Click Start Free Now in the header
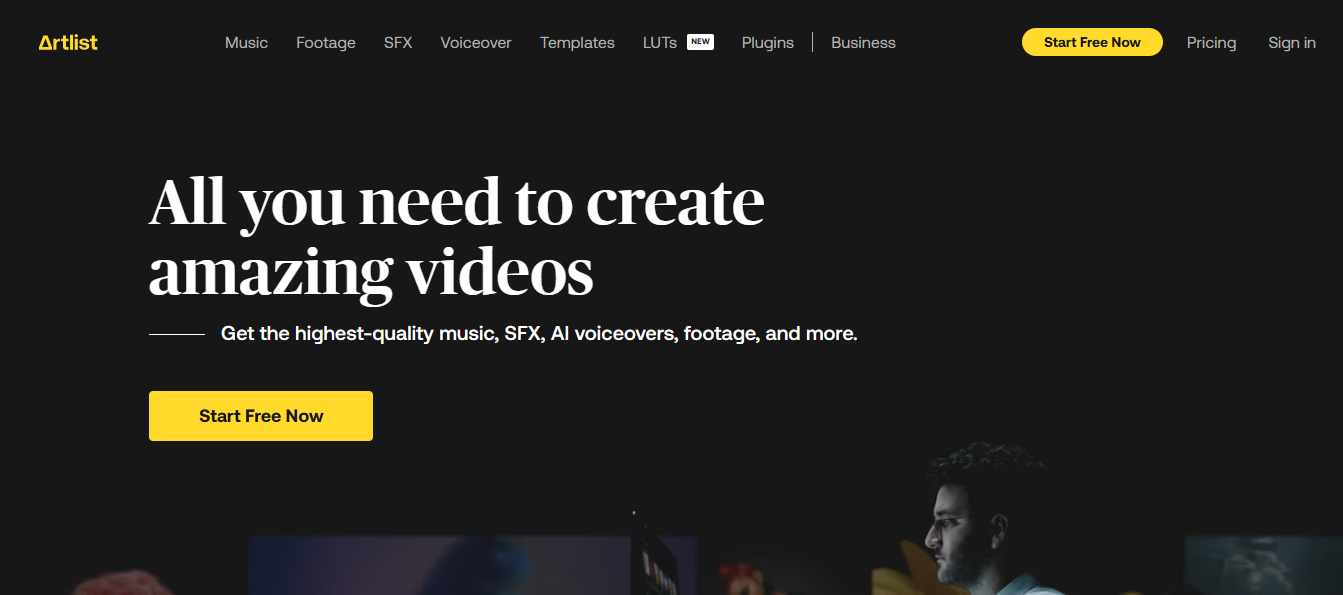Image resolution: width=1343 pixels, height=595 pixels. click(1092, 42)
